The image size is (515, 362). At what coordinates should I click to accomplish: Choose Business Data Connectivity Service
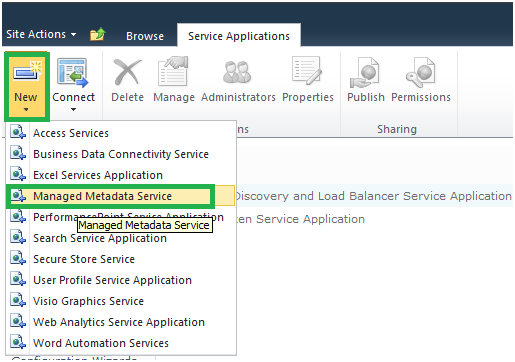point(121,154)
